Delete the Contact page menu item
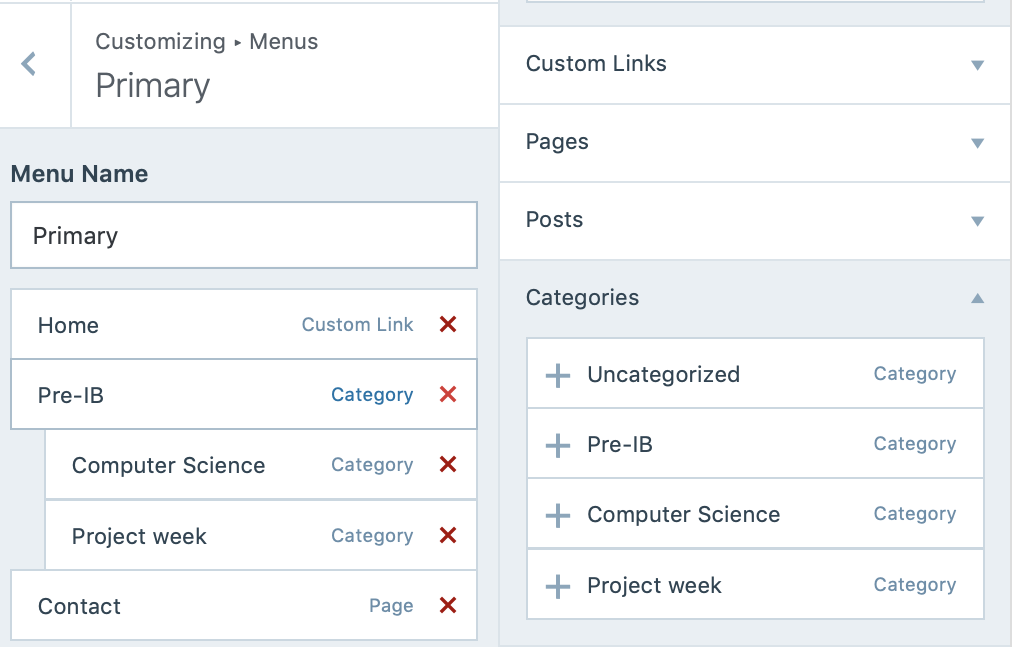The height and width of the screenshot is (647, 1012). pyautogui.click(x=448, y=605)
